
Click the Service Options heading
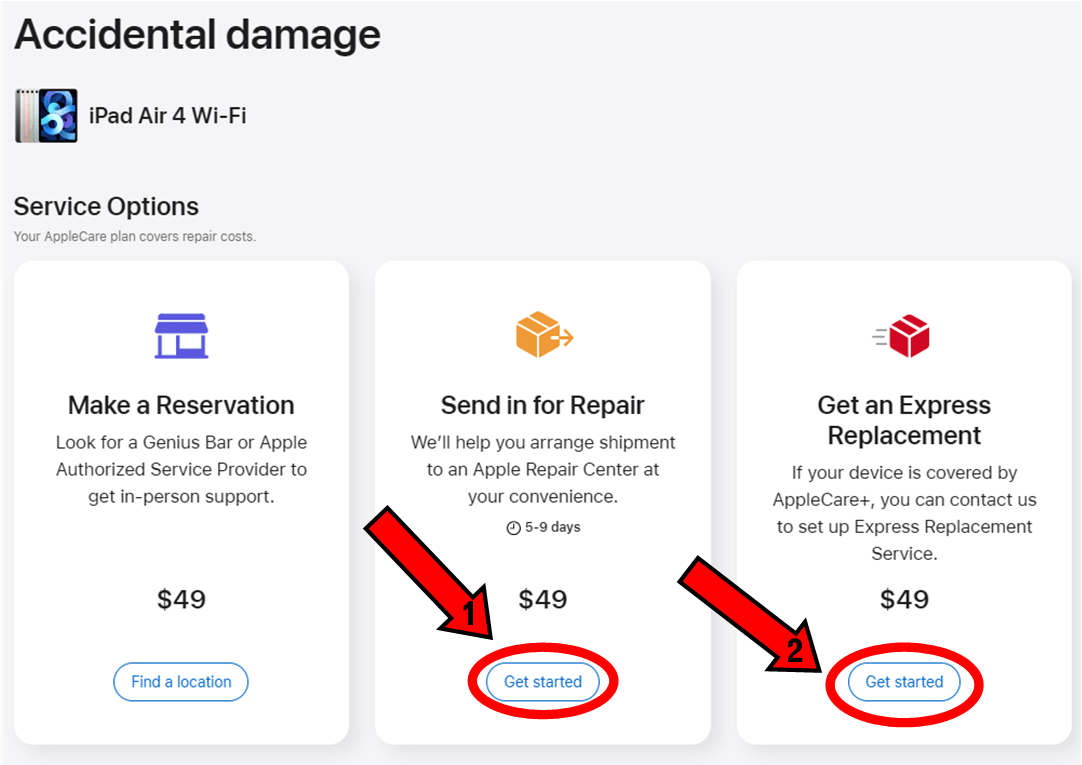[106, 206]
